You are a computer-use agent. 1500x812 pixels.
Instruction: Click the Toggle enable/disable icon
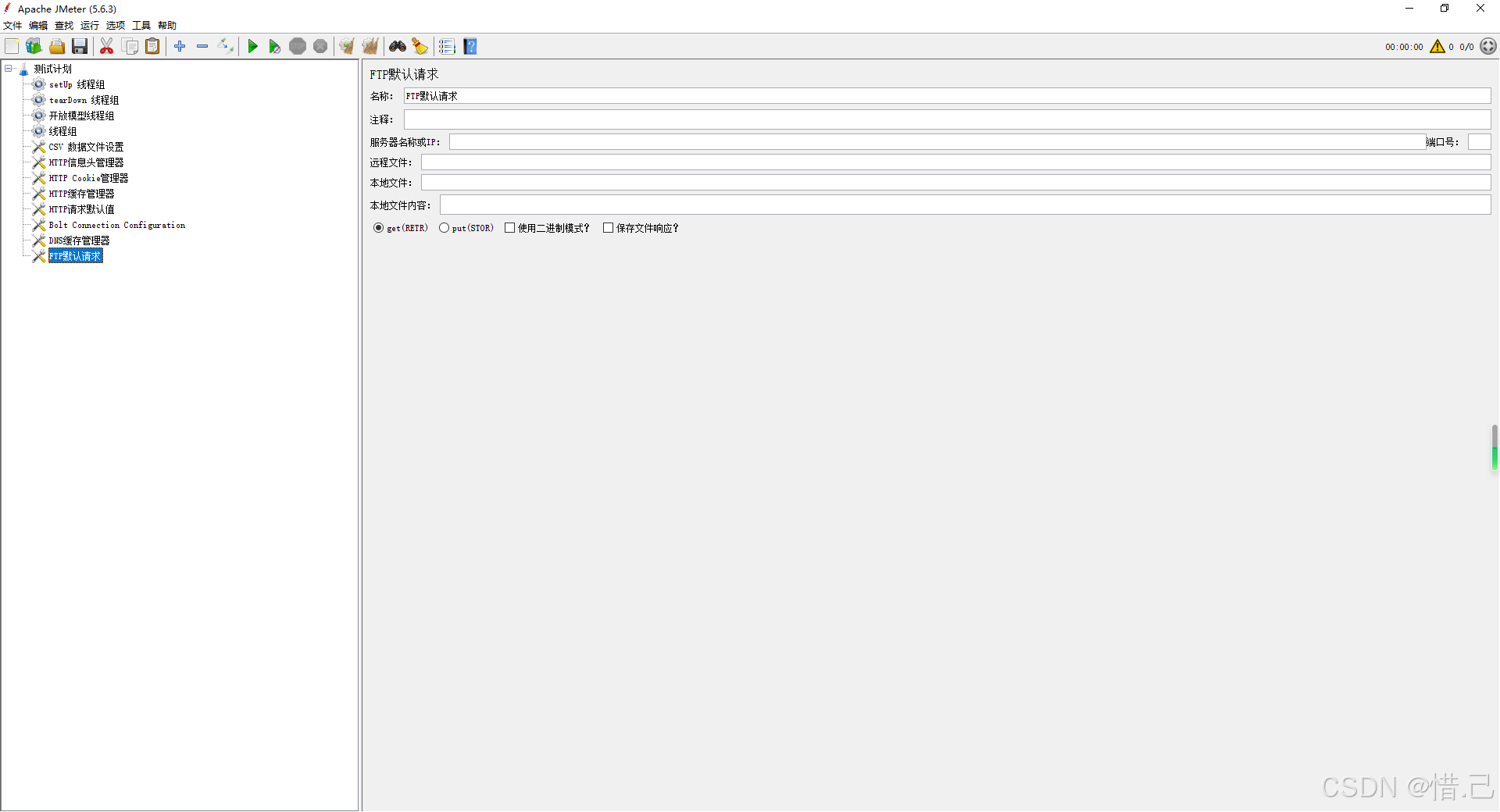pyautogui.click(x=225, y=47)
